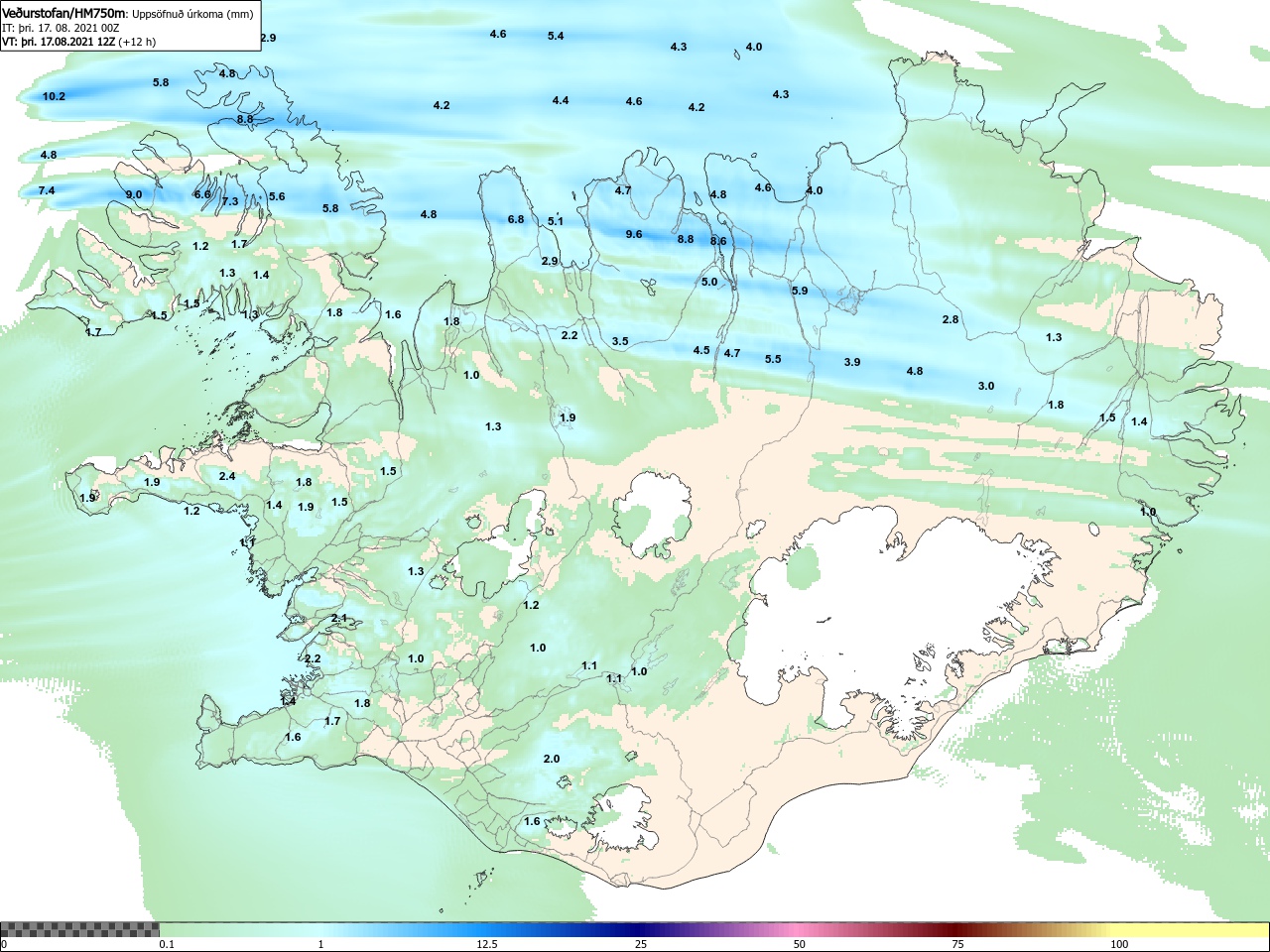Click the 'VT: þri. 17.08.2021 12Z' line
Image resolution: width=1270 pixels, height=952 pixels.
click(59, 43)
